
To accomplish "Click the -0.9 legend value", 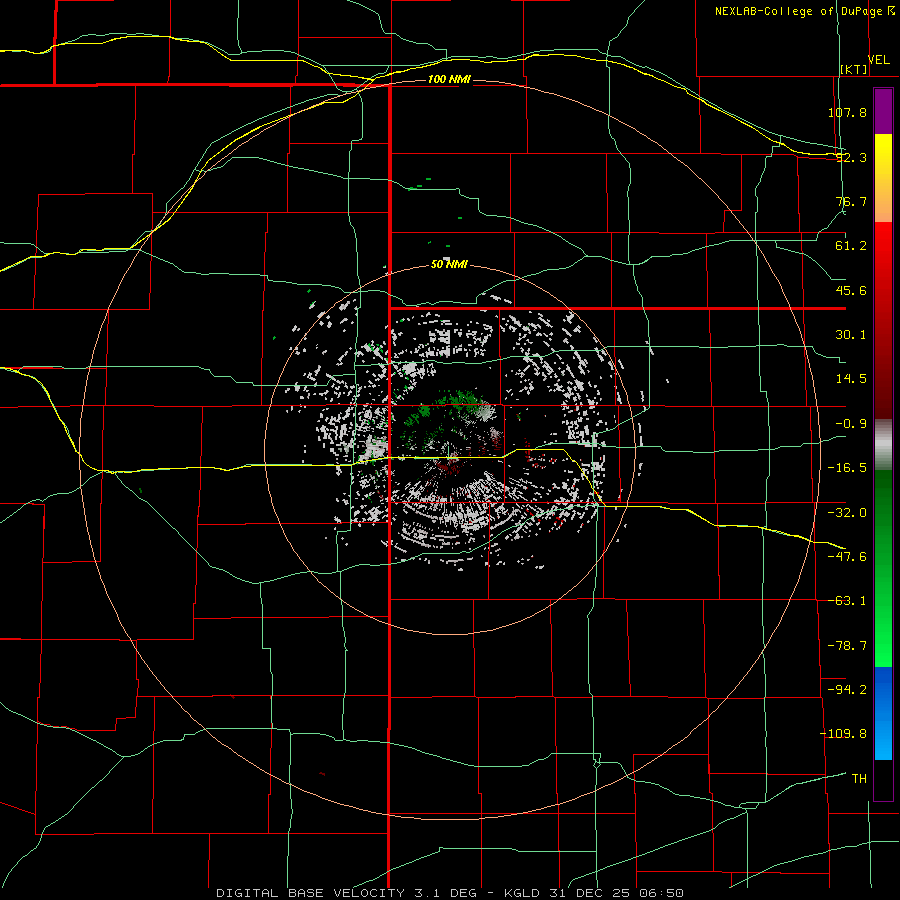I will tap(851, 424).
